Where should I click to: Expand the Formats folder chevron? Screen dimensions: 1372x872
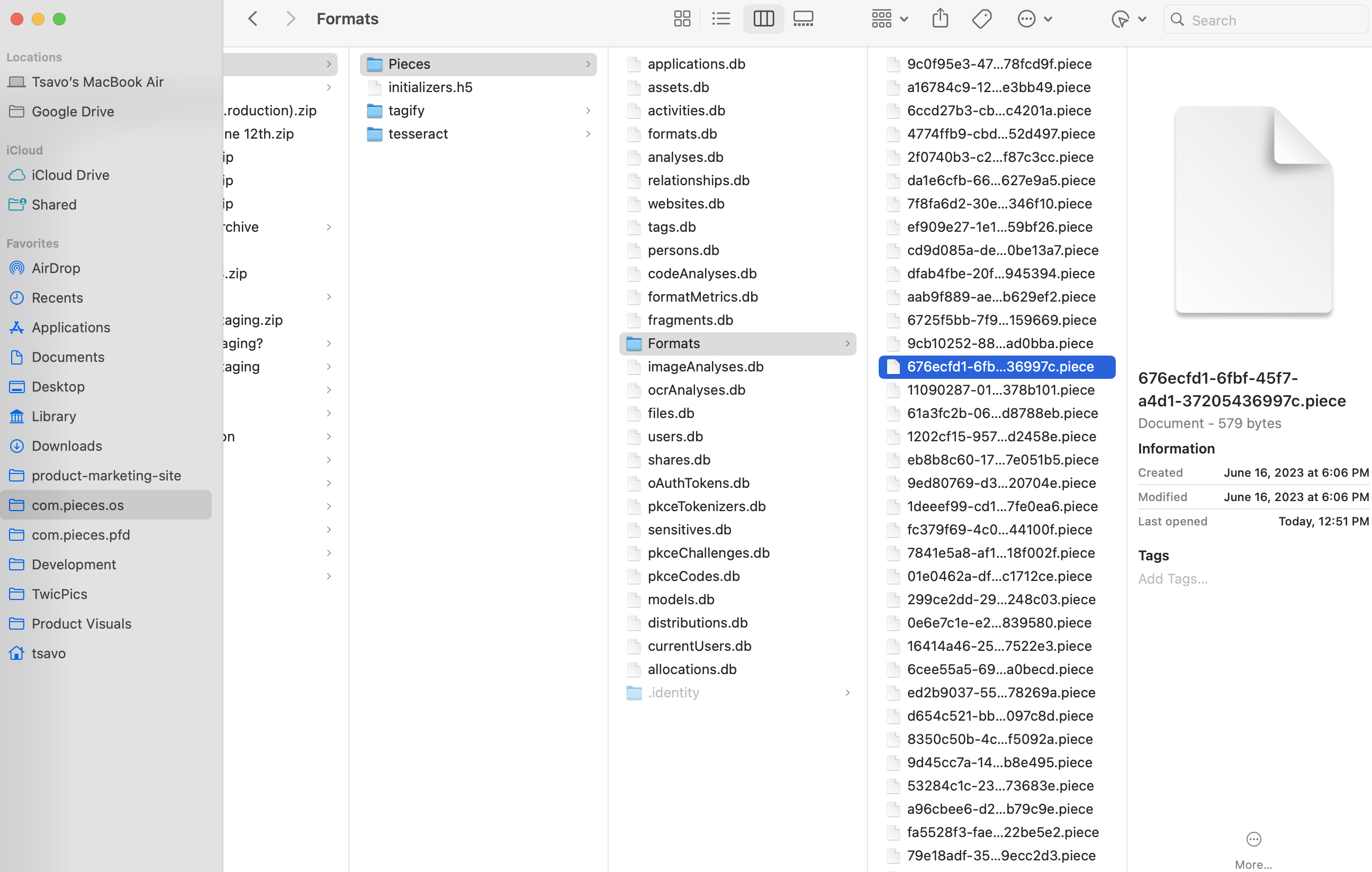847,343
